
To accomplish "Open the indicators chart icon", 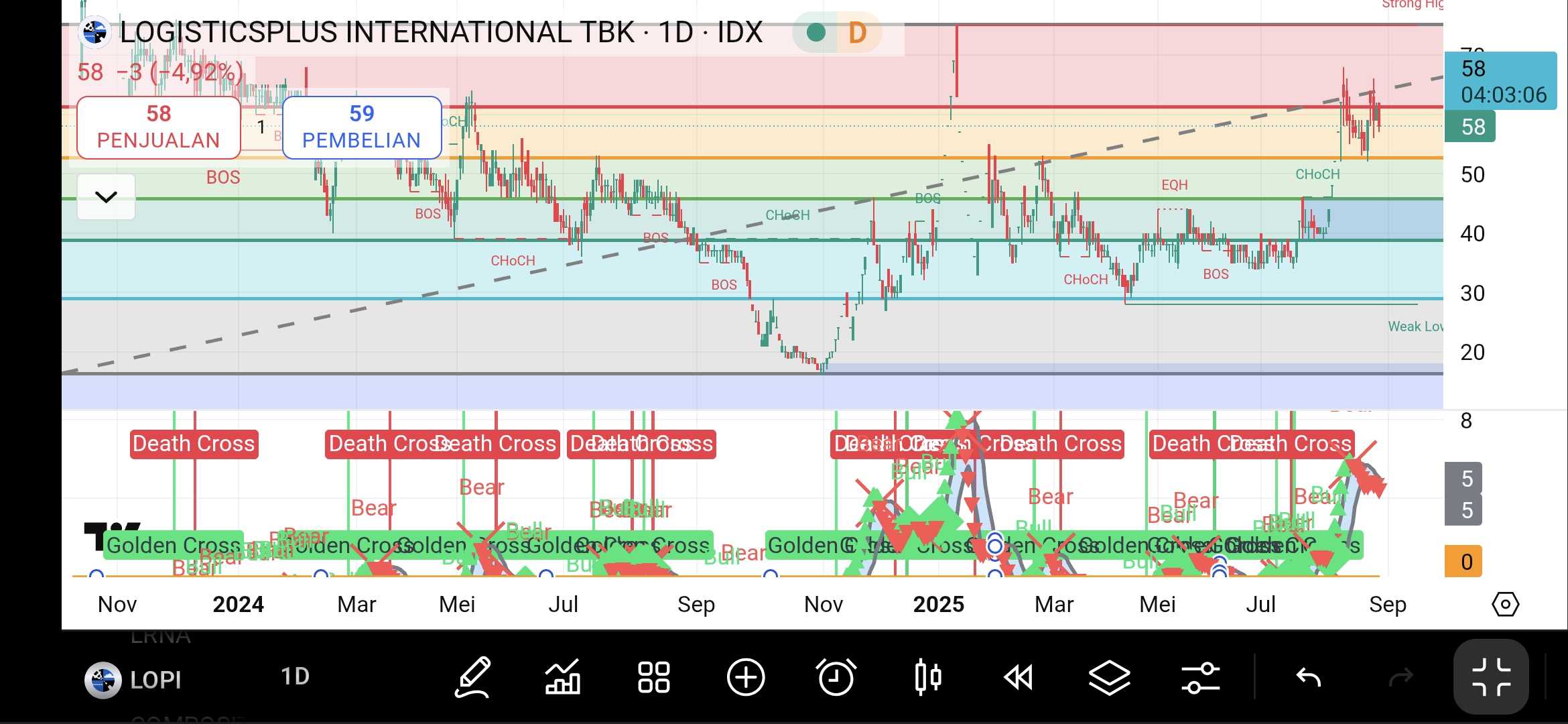I will tap(563, 677).
